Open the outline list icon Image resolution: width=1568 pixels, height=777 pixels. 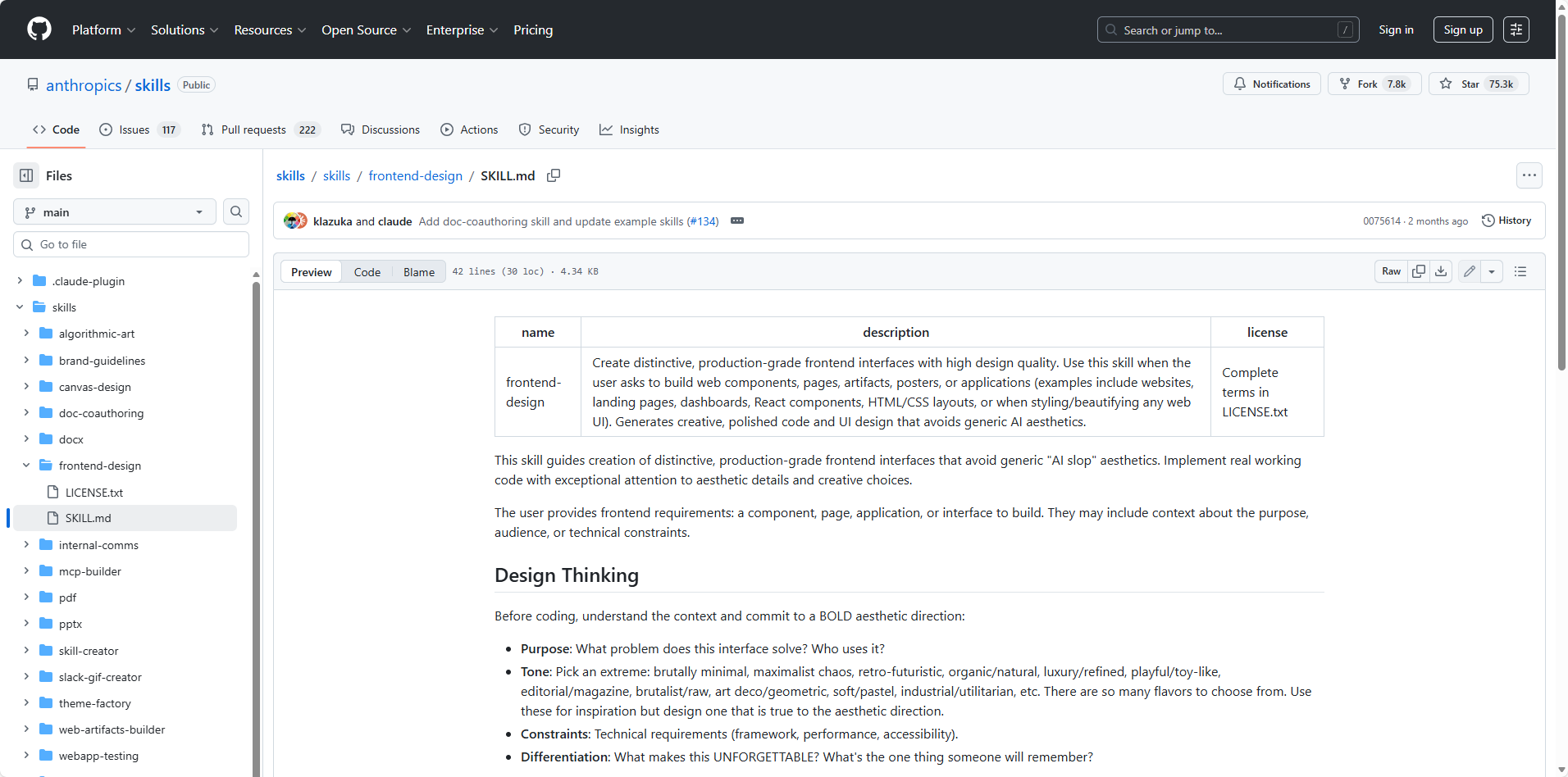coord(1520,271)
